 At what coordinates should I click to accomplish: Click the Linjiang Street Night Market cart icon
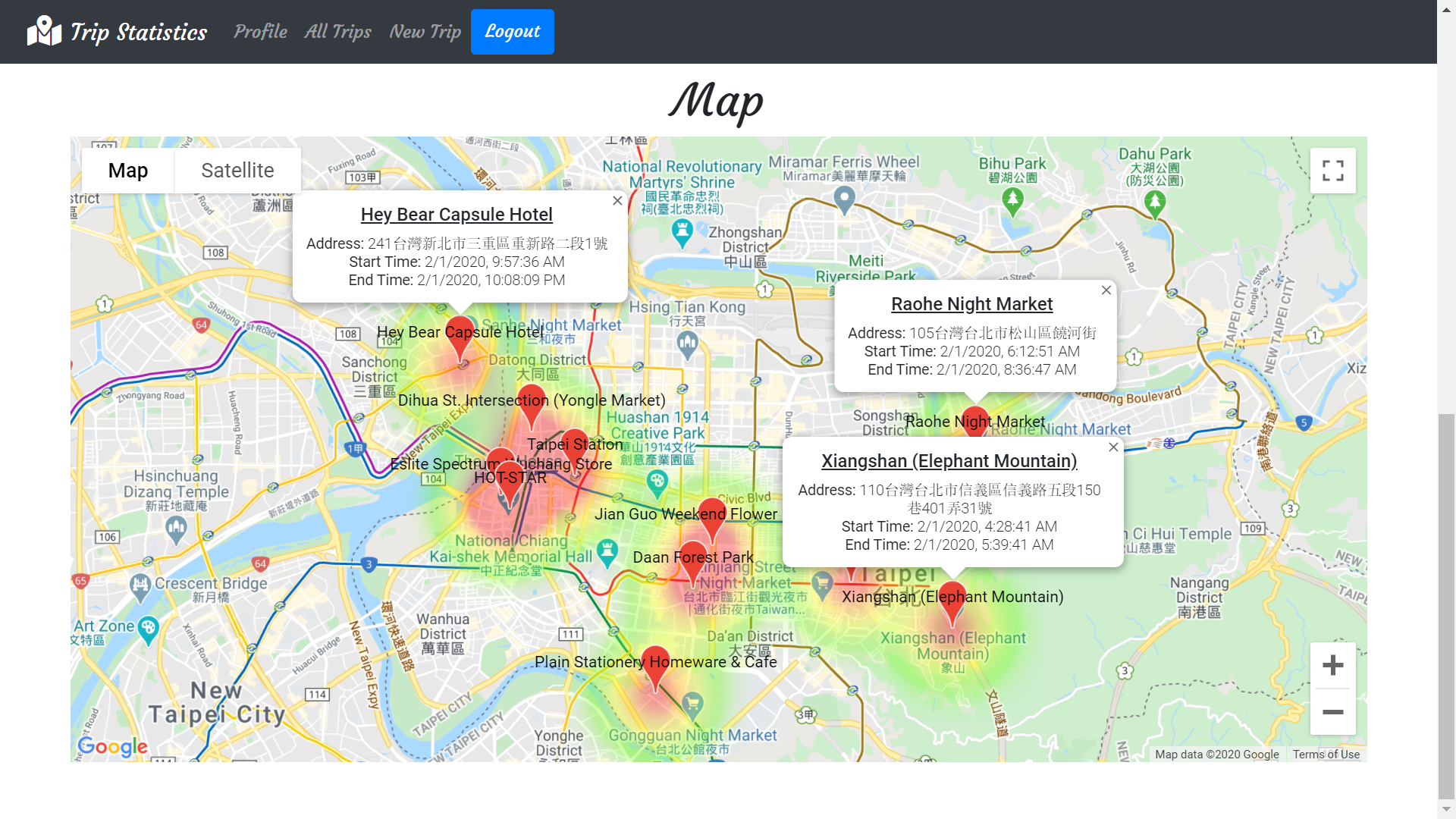point(822,585)
